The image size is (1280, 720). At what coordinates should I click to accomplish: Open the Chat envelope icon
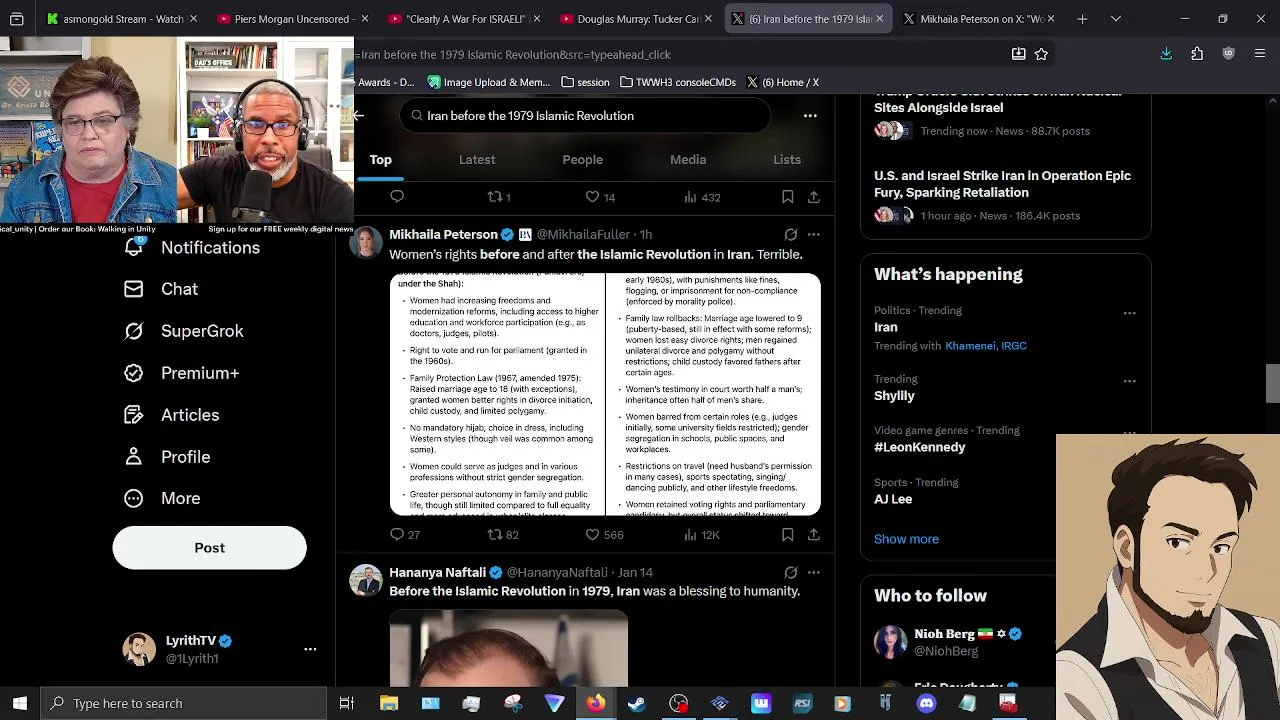point(133,289)
